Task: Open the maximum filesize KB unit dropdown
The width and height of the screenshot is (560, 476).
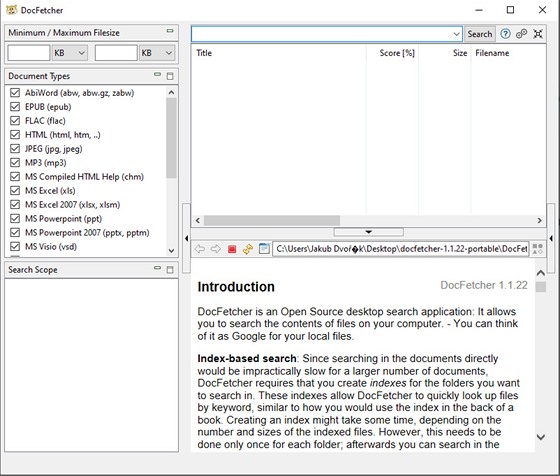Action: 157,53
